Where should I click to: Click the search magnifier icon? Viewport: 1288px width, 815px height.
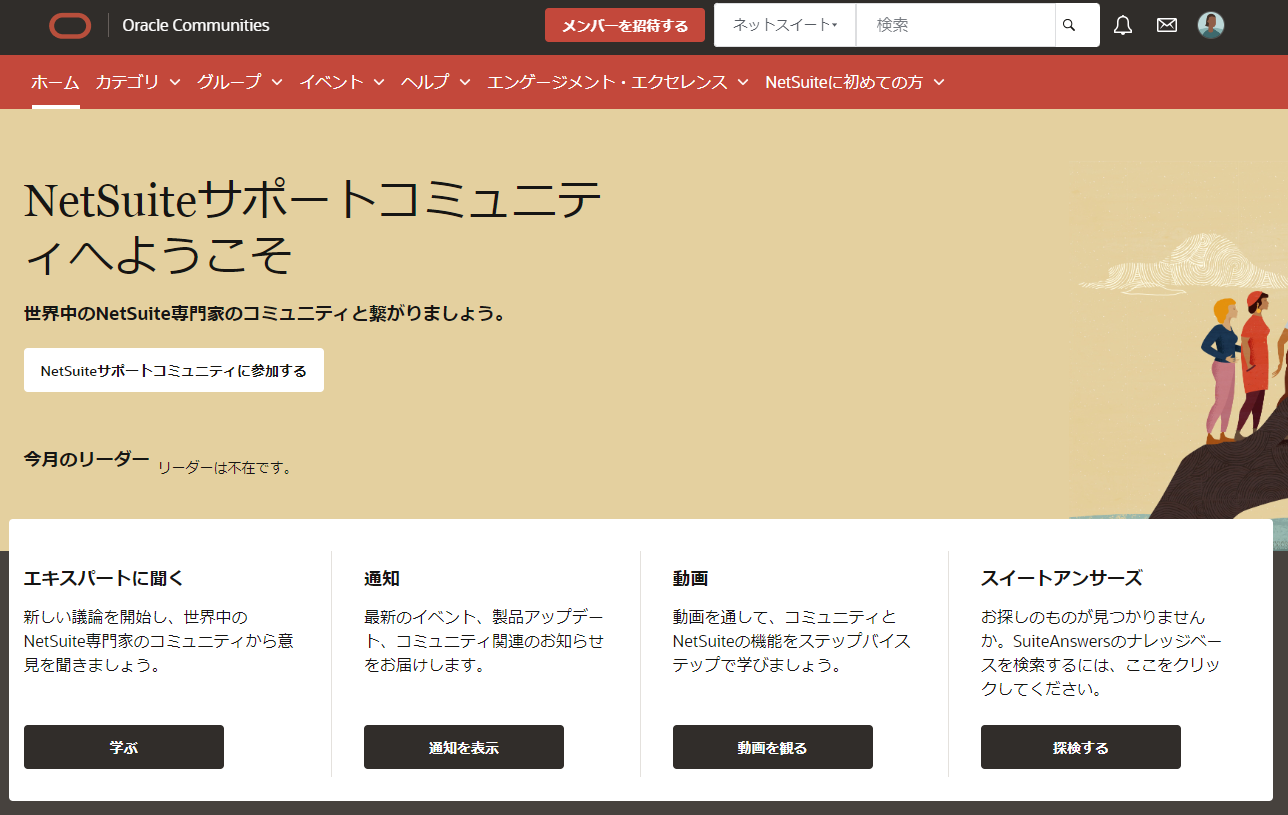1069,25
